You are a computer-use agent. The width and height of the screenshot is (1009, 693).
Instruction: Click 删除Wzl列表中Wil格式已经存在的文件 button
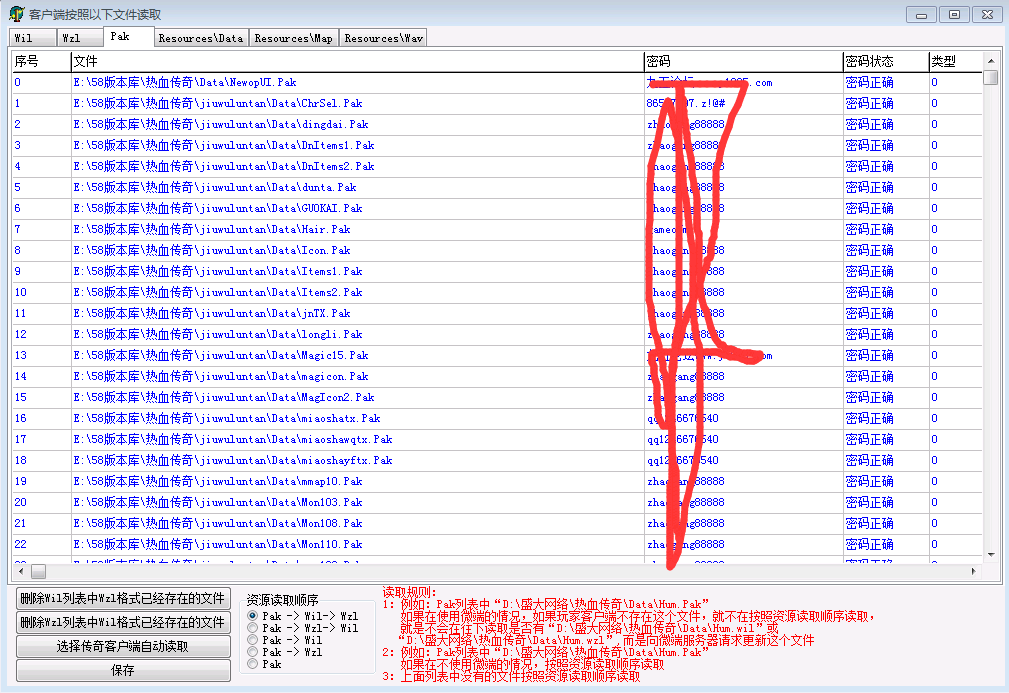pyautogui.click(x=123, y=622)
